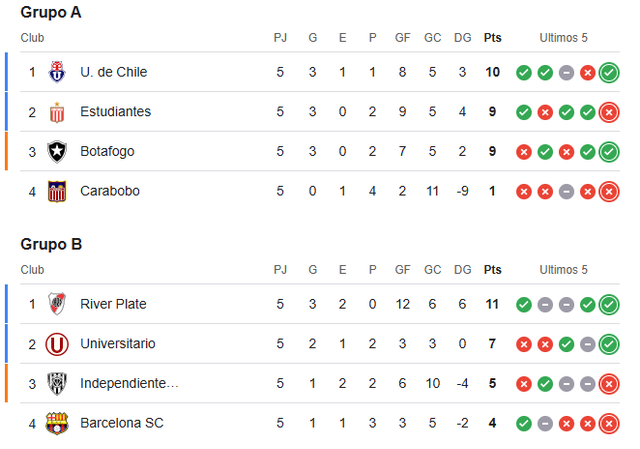Select Carabobo's gray draw indicator
The width and height of the screenshot is (640, 449).
[x=566, y=191]
